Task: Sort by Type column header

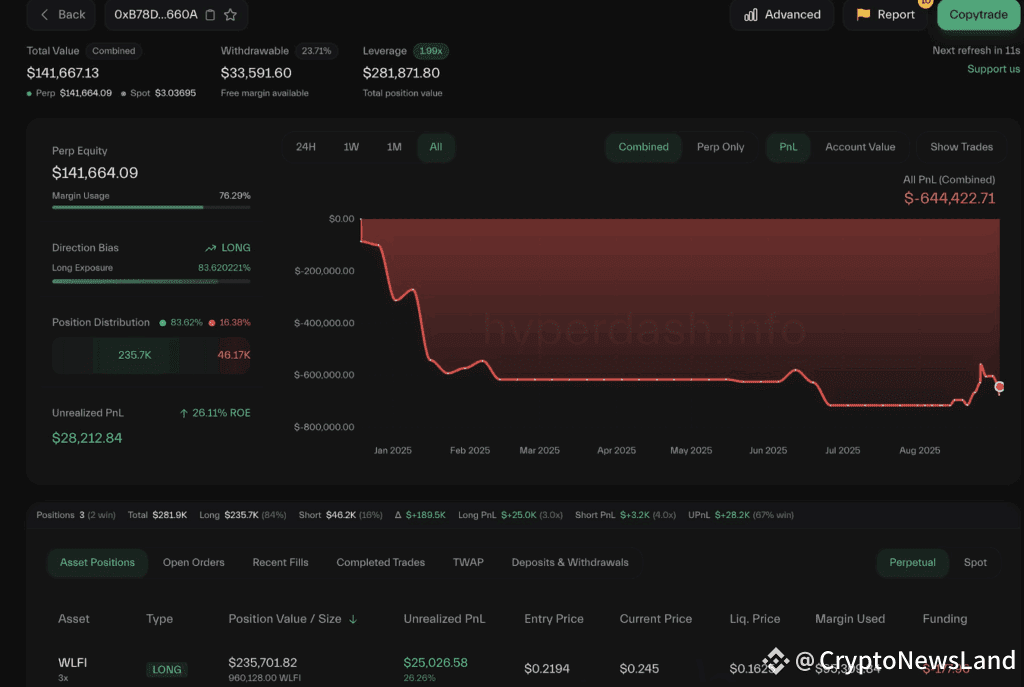Action: coord(159,619)
